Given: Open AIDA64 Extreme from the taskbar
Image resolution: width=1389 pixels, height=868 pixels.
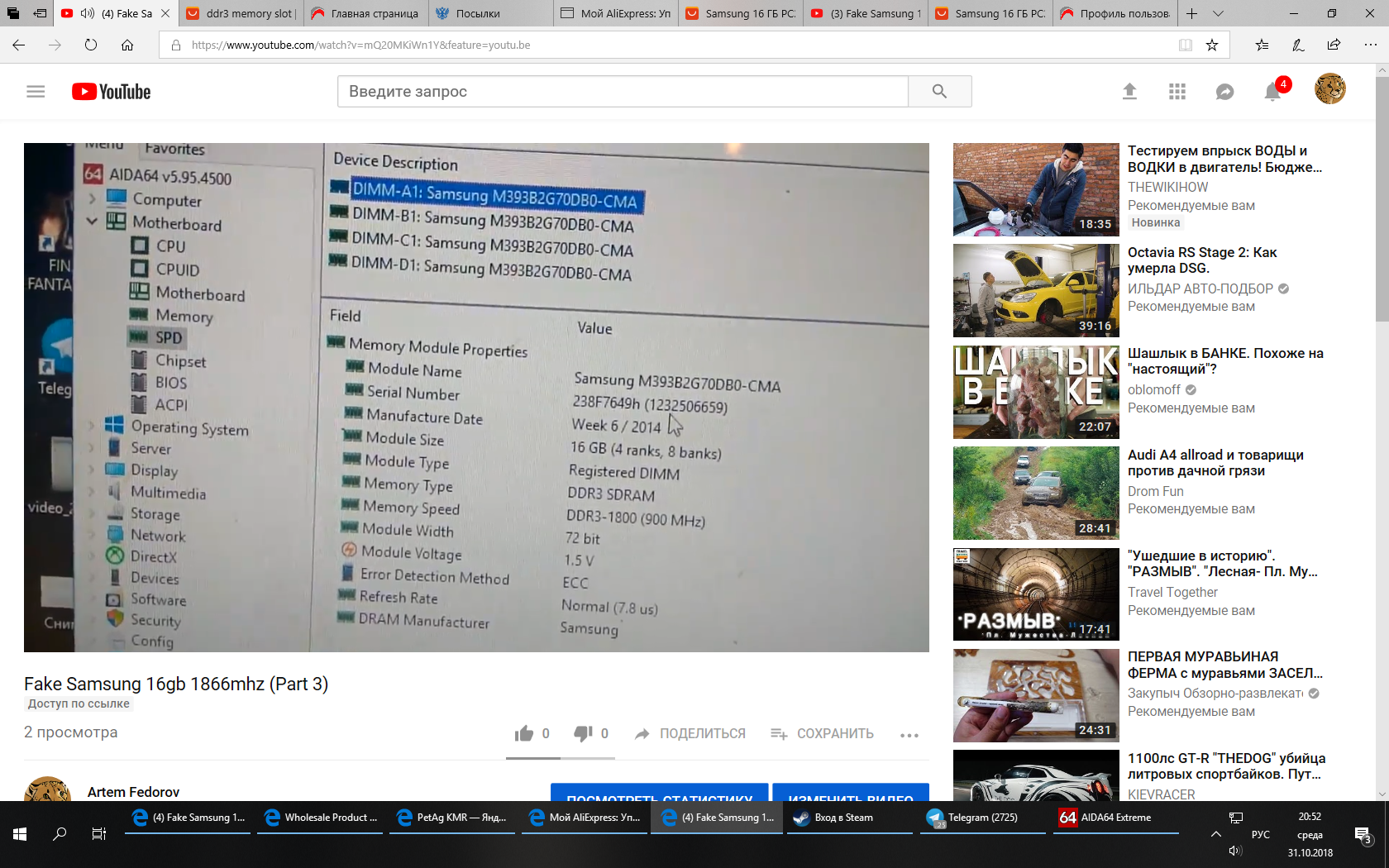Looking at the screenshot, I should 1115,818.
